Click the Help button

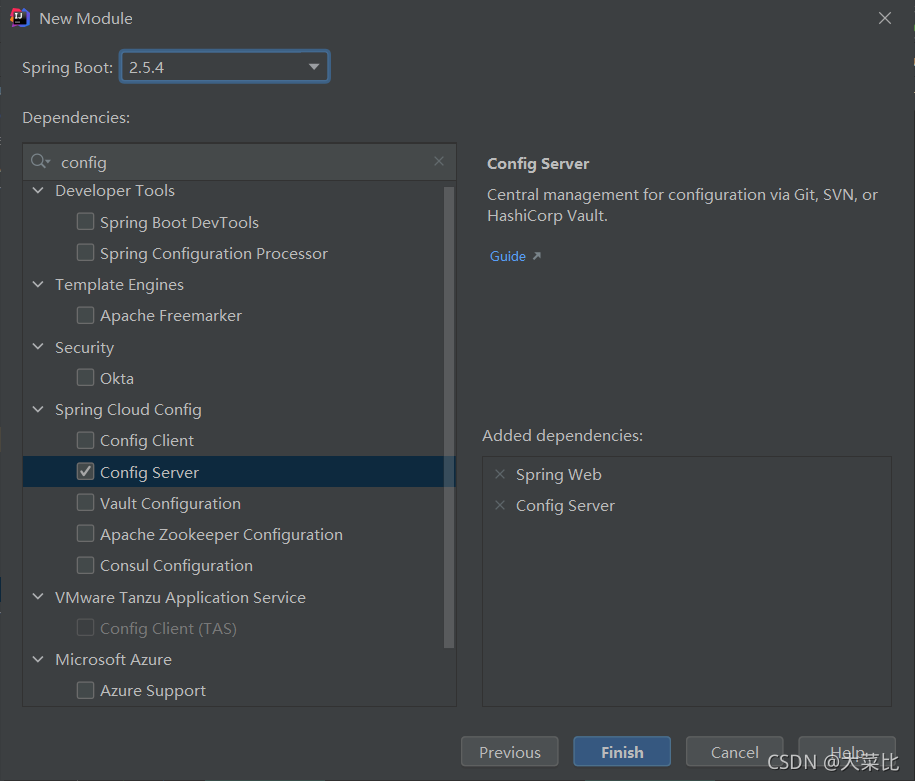click(x=847, y=752)
